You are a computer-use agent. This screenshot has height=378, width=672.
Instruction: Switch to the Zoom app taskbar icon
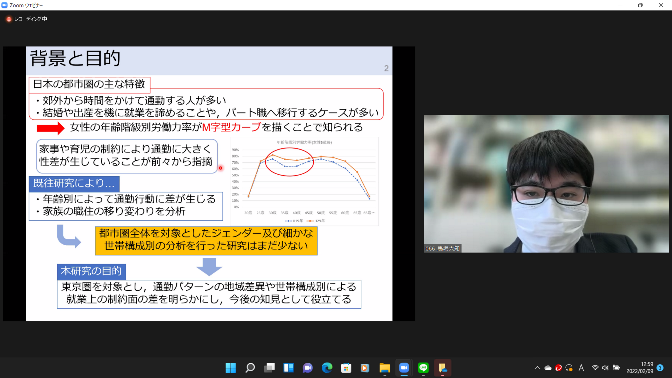coord(404,368)
